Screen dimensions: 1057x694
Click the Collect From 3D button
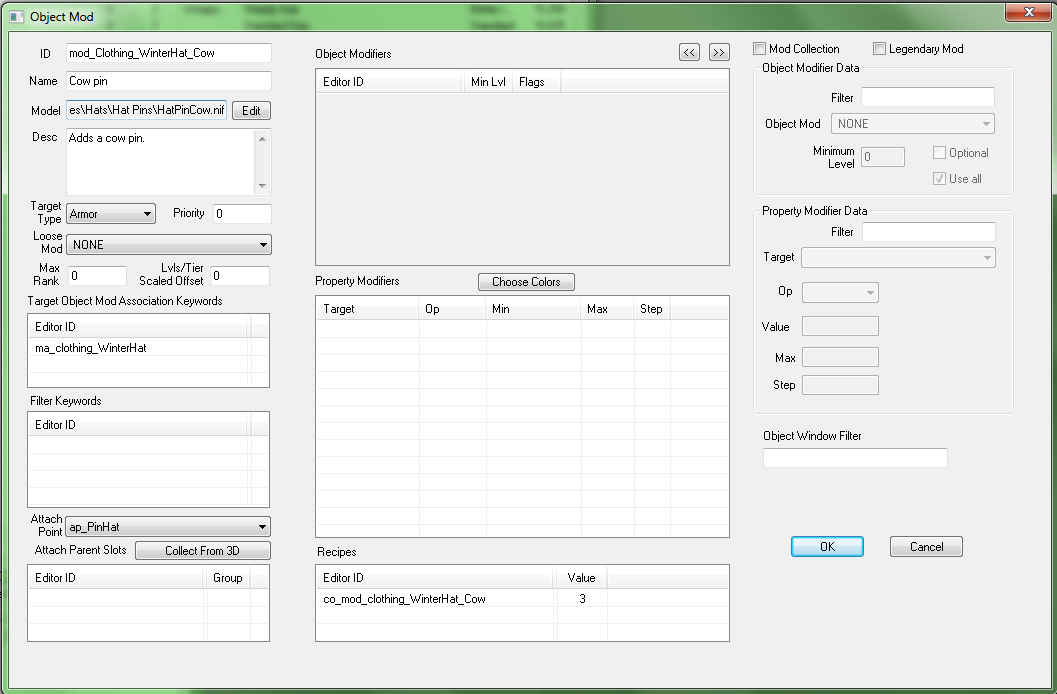coord(203,550)
